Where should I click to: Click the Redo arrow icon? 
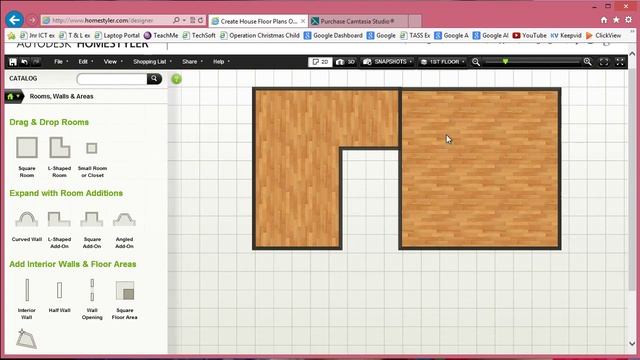pyautogui.click(x=36, y=62)
